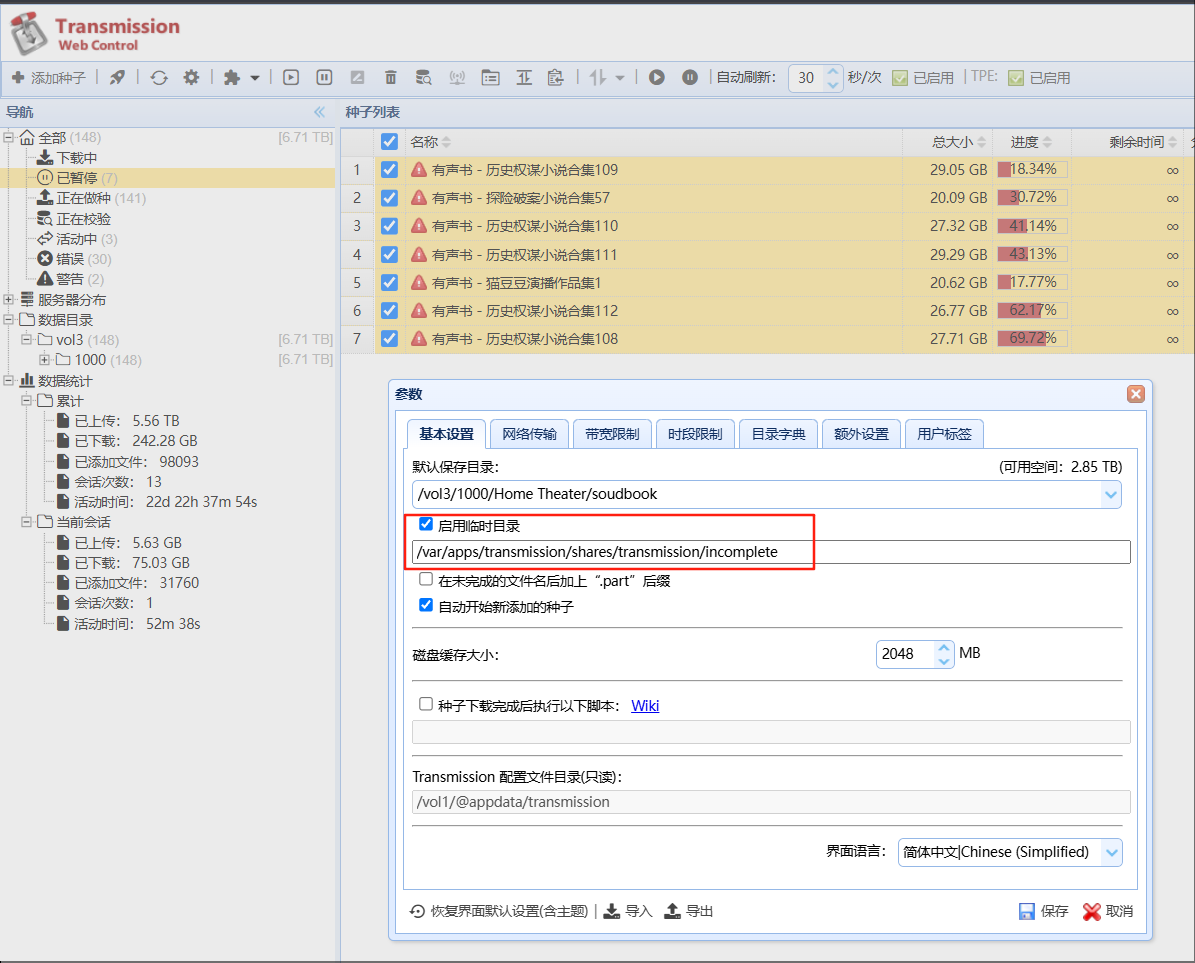Collapse the navigation panel with double chevron
This screenshot has height=963, width=1195.
click(319, 112)
